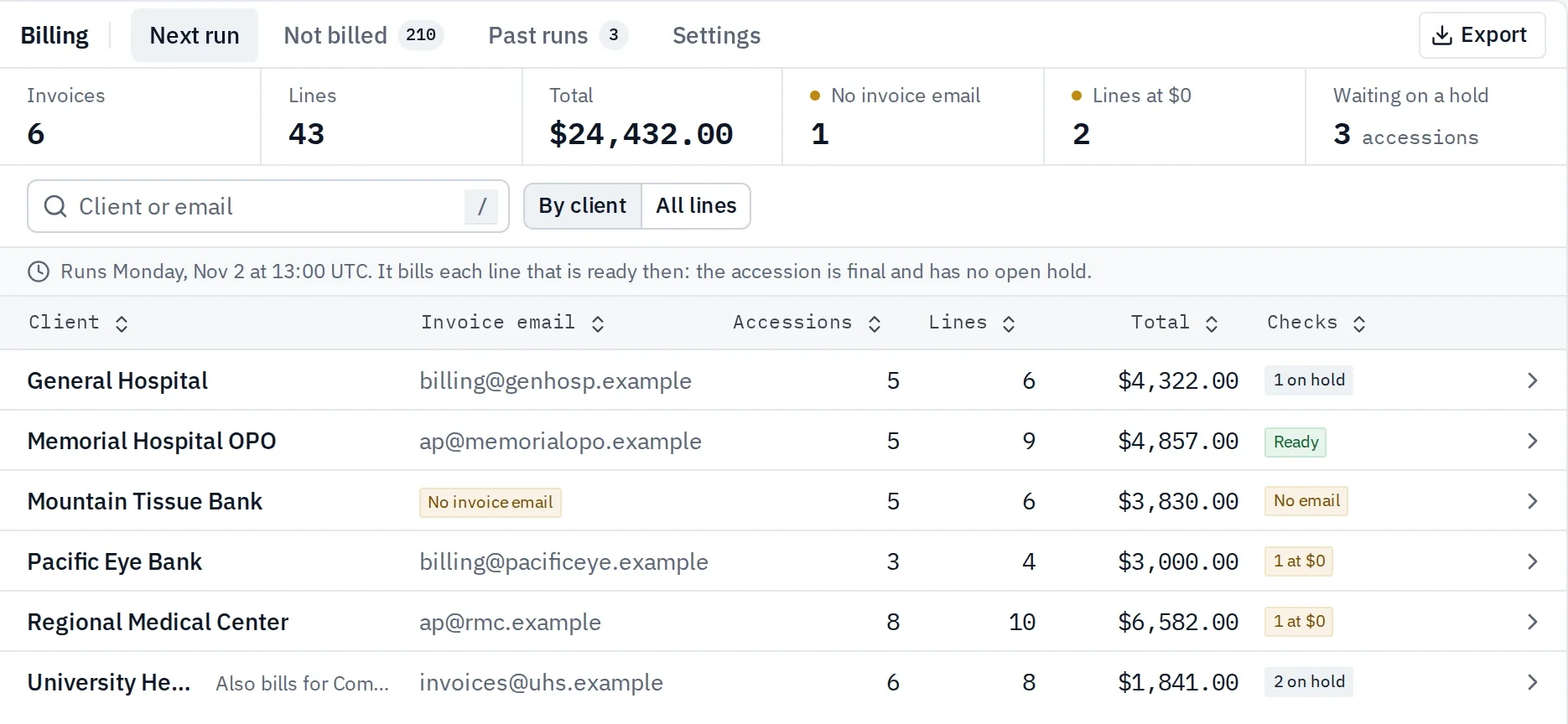Open the Settings tab
The image size is (1568, 724).
[717, 35]
